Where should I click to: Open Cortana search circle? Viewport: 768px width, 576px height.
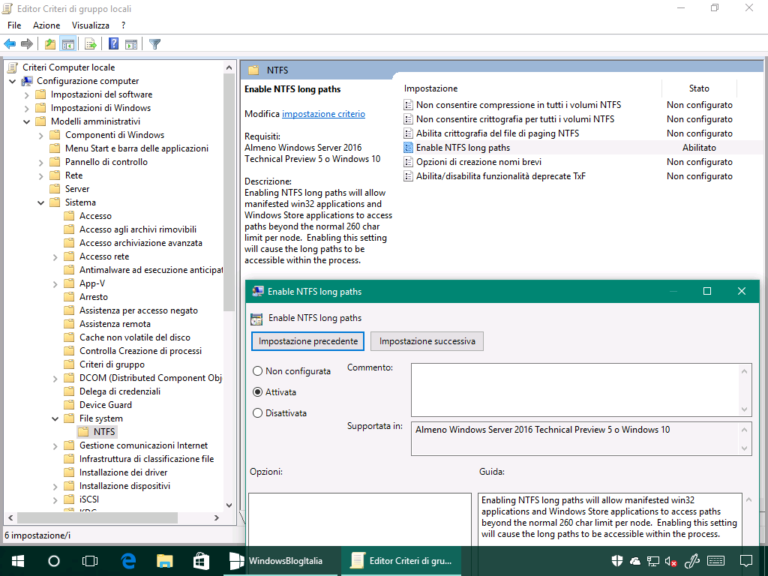(x=54, y=561)
